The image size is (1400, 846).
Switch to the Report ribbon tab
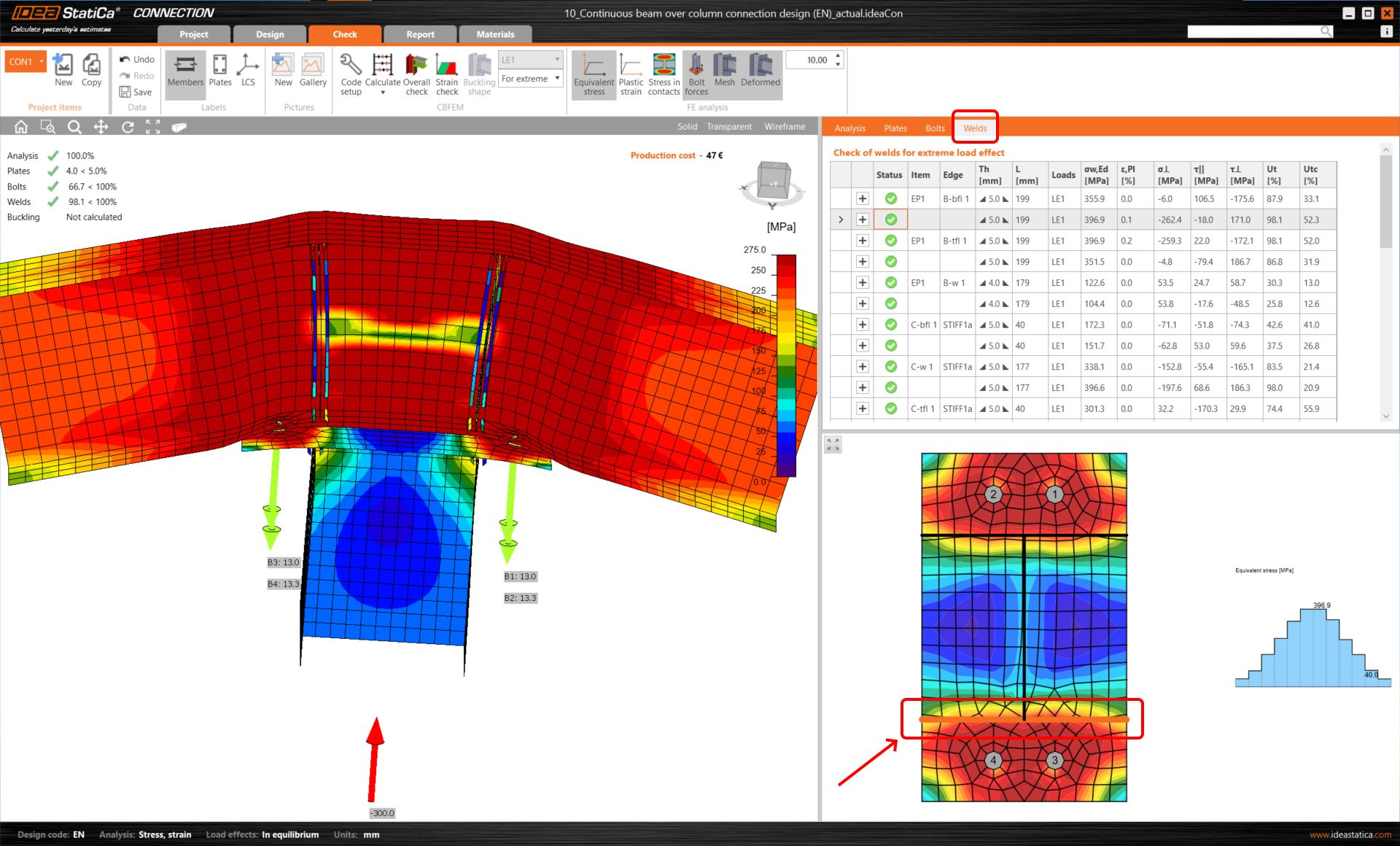click(x=420, y=34)
